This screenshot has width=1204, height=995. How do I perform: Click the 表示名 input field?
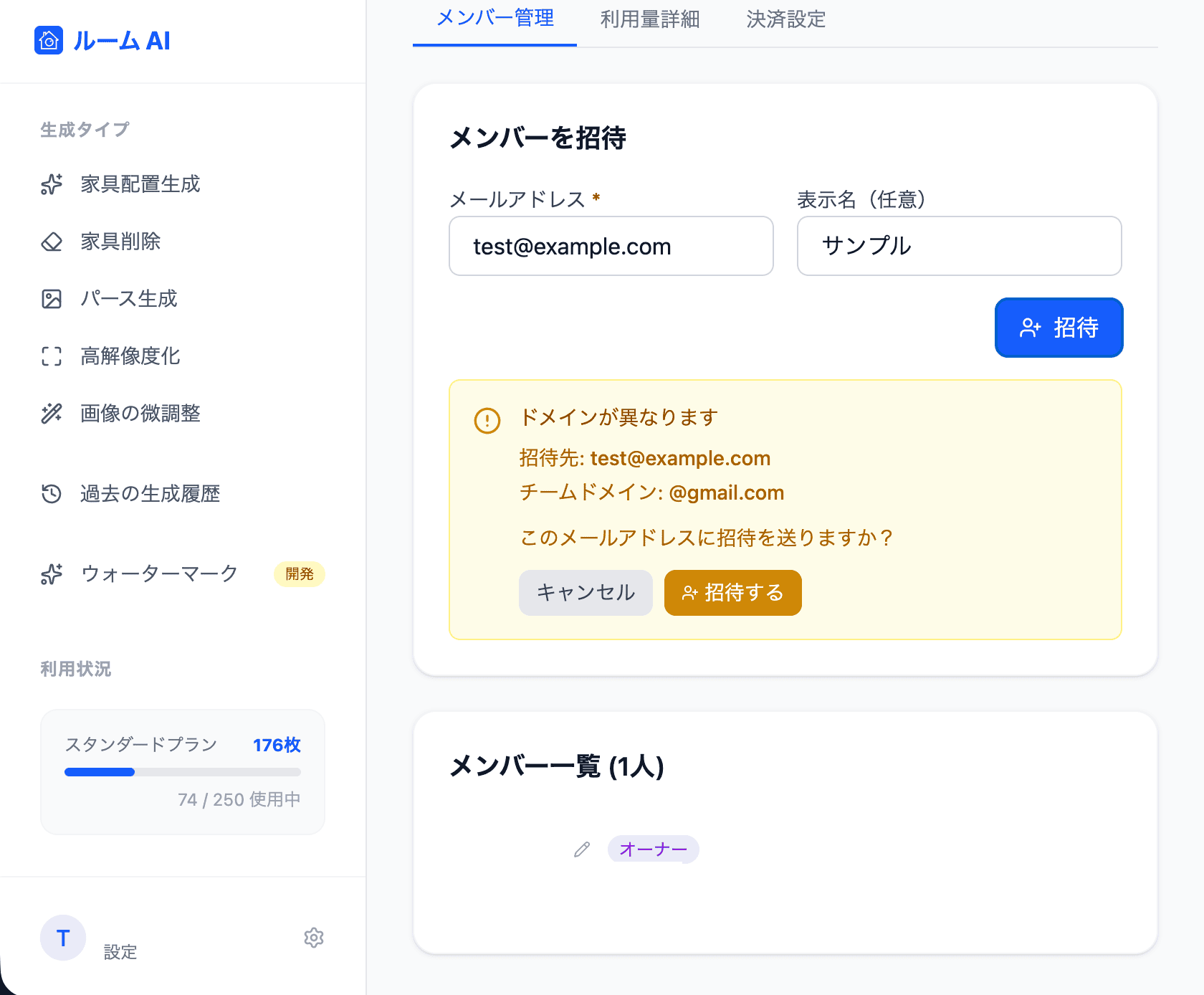tap(959, 246)
